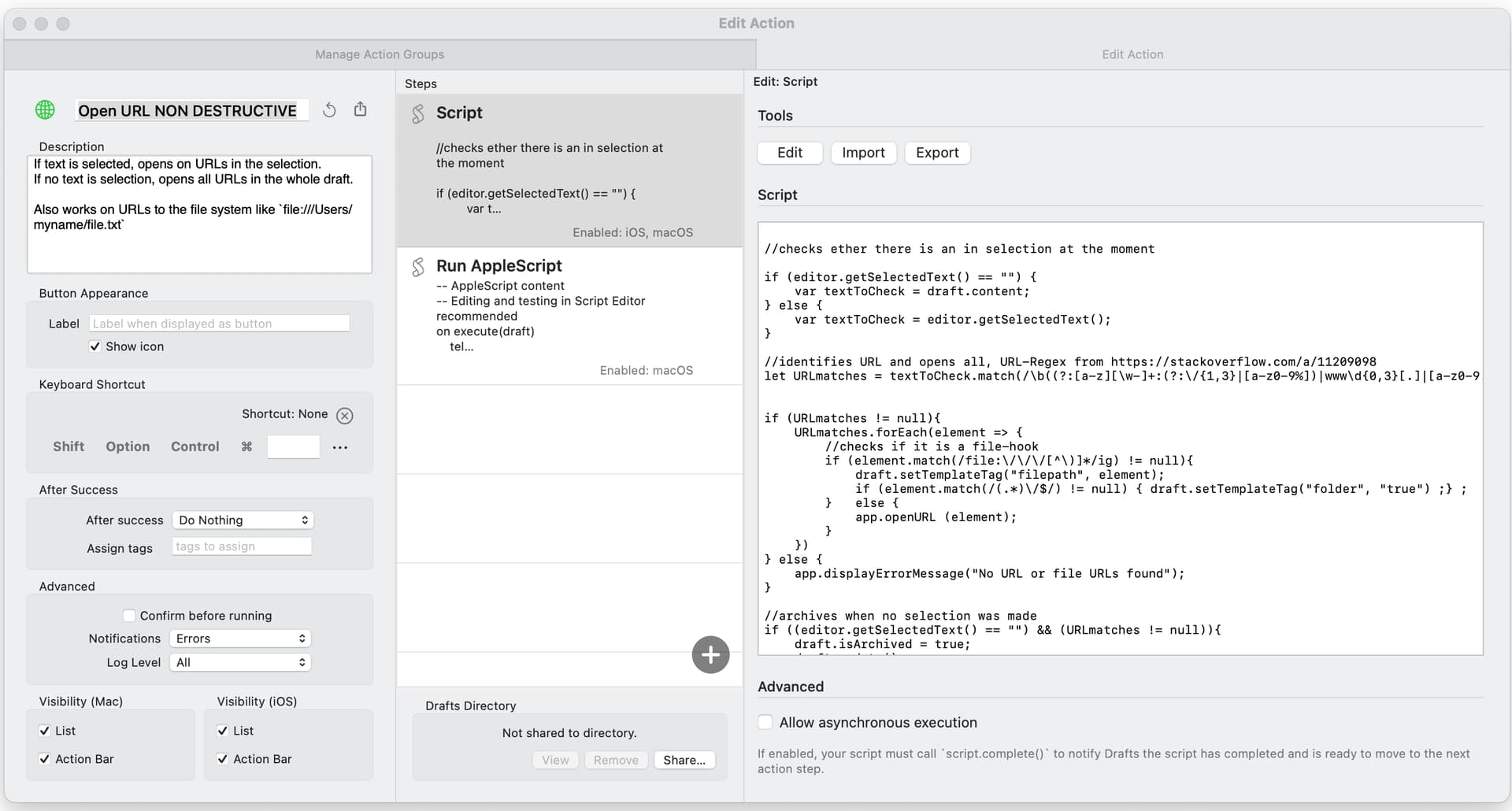1512x811 pixels.
Task: Switch to the Manage Action Groups tab
Action: (x=380, y=54)
